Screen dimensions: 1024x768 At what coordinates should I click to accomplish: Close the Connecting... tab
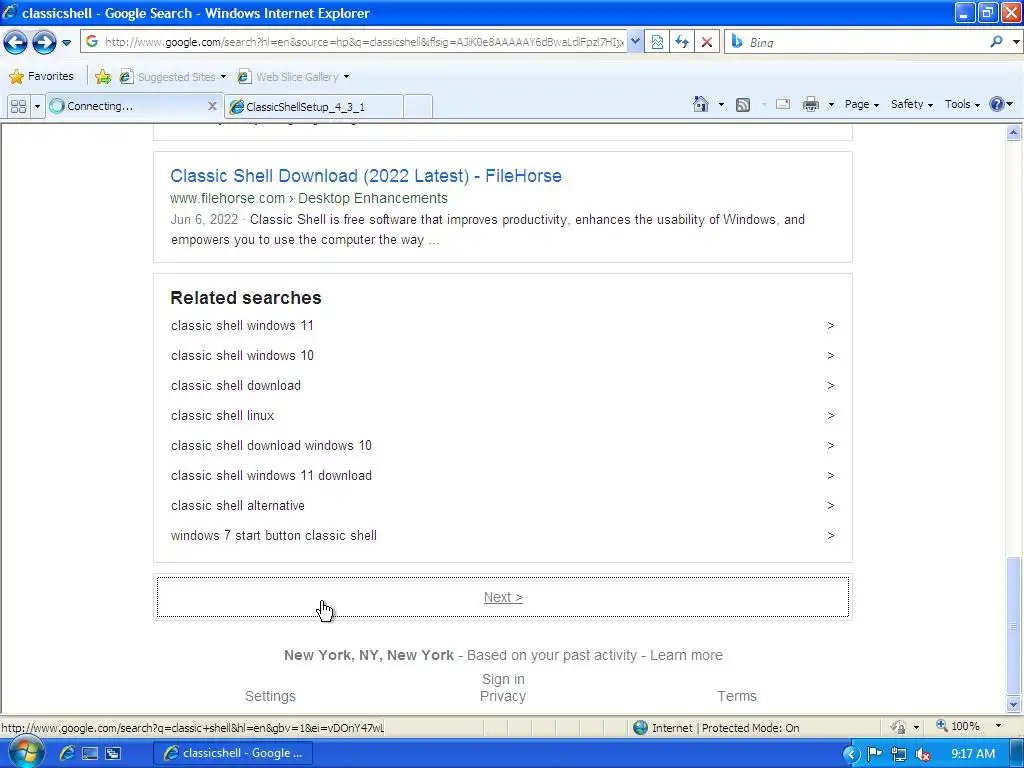point(212,106)
